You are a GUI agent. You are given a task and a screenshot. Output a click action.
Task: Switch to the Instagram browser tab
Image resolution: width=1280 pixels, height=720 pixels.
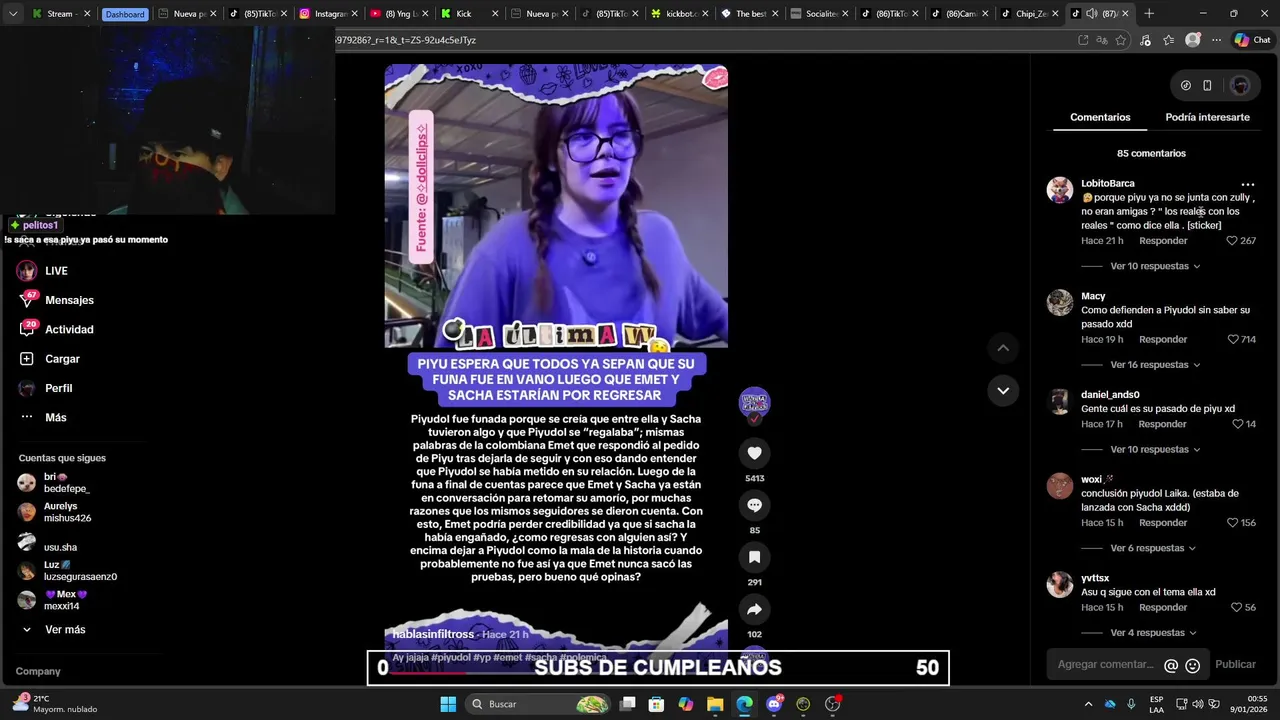tap(329, 14)
